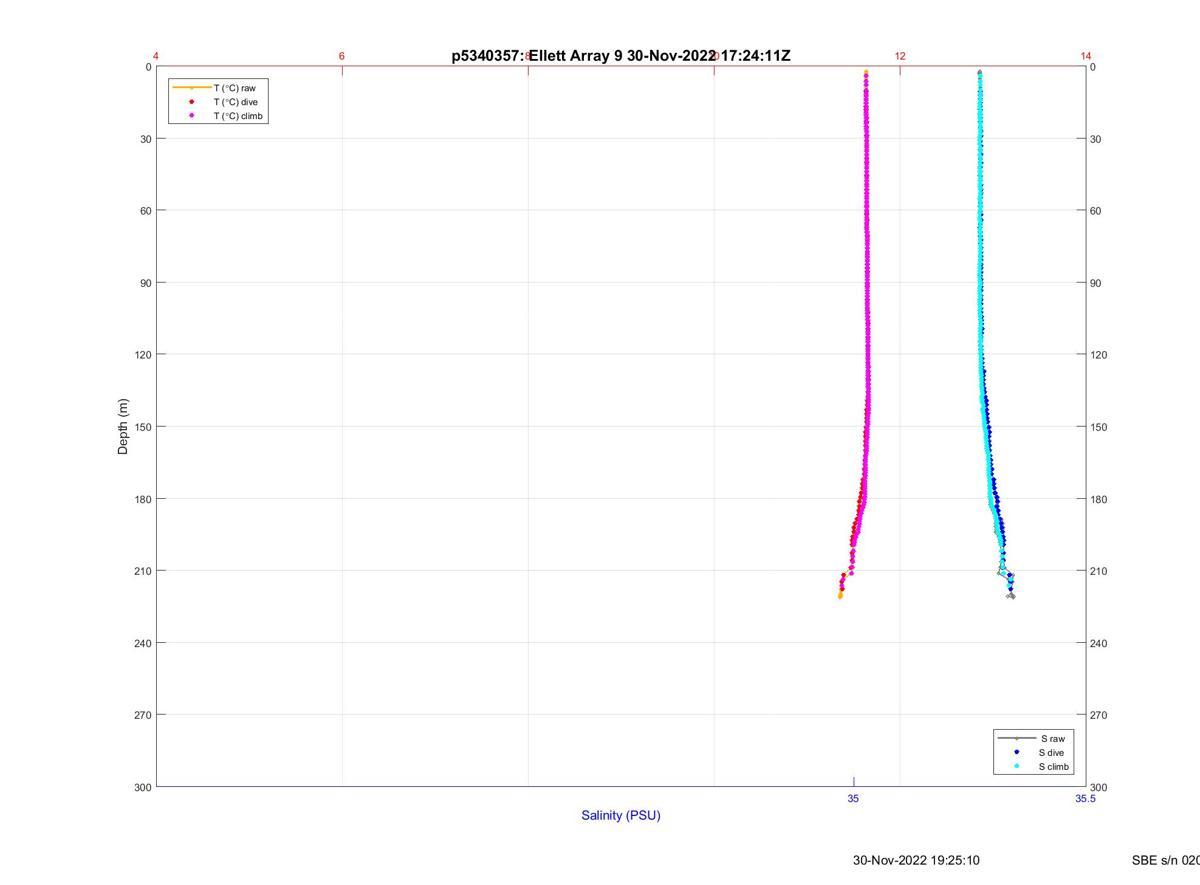The width and height of the screenshot is (1200, 885).
Task: Click the right-axis depth tick 300
Action: click(x=1100, y=787)
